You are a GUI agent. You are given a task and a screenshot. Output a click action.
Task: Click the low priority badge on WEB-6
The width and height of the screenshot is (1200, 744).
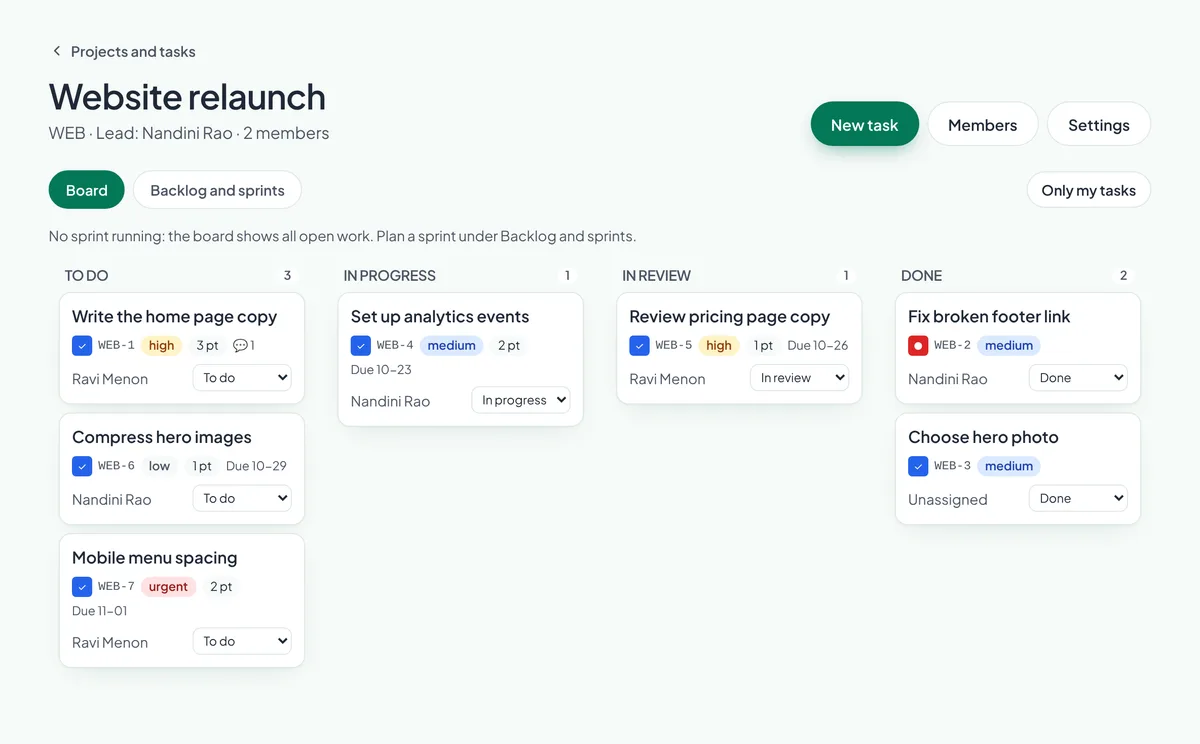(160, 466)
